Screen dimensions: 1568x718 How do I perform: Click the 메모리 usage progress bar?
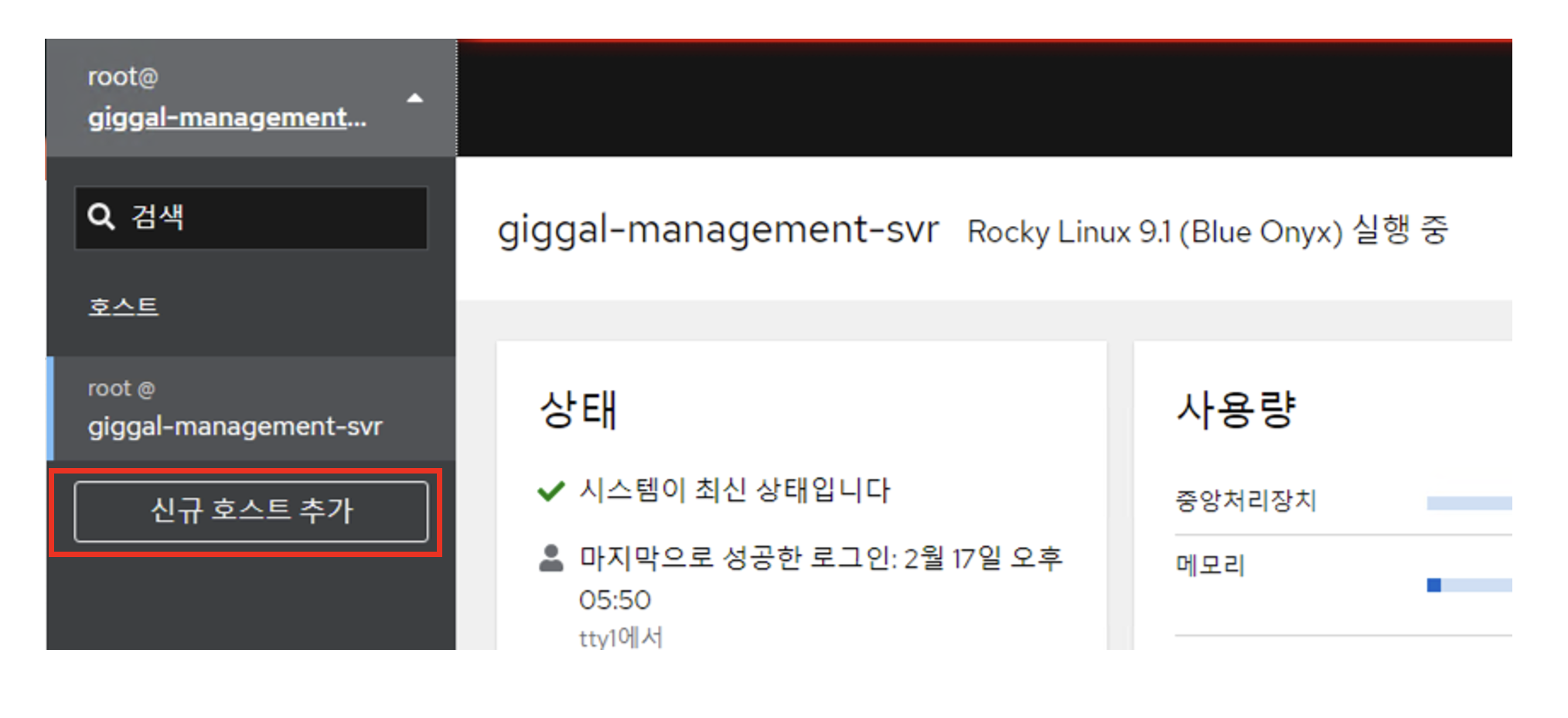tap(1469, 585)
